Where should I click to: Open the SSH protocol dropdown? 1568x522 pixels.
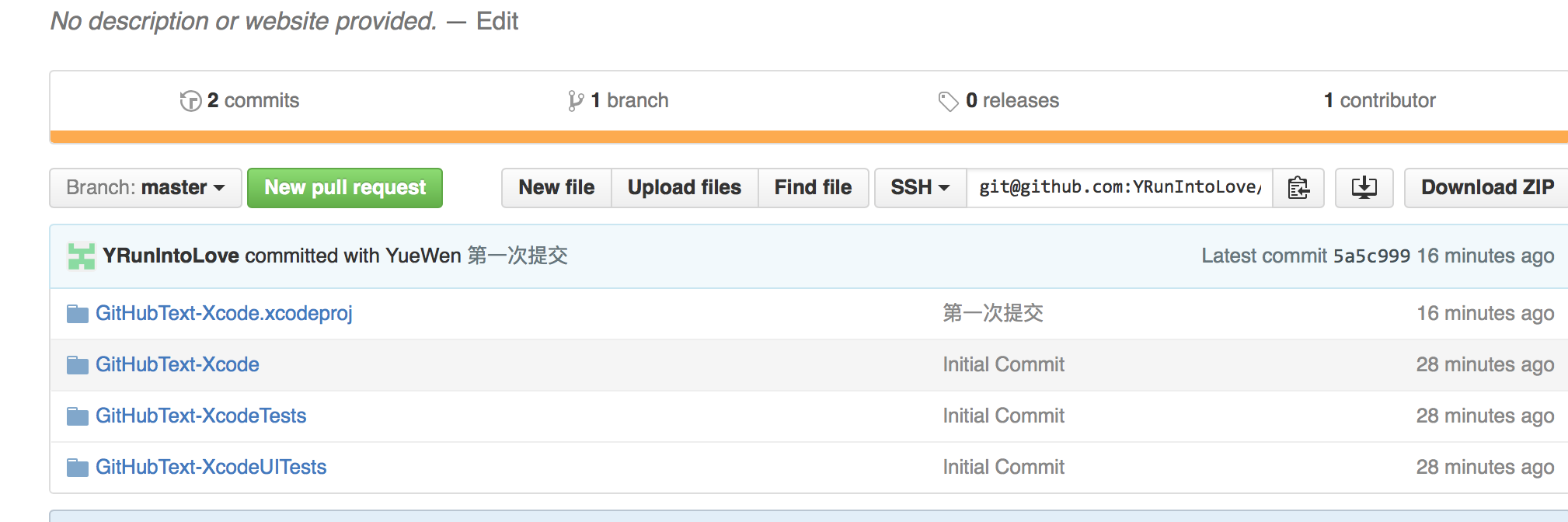pos(921,188)
